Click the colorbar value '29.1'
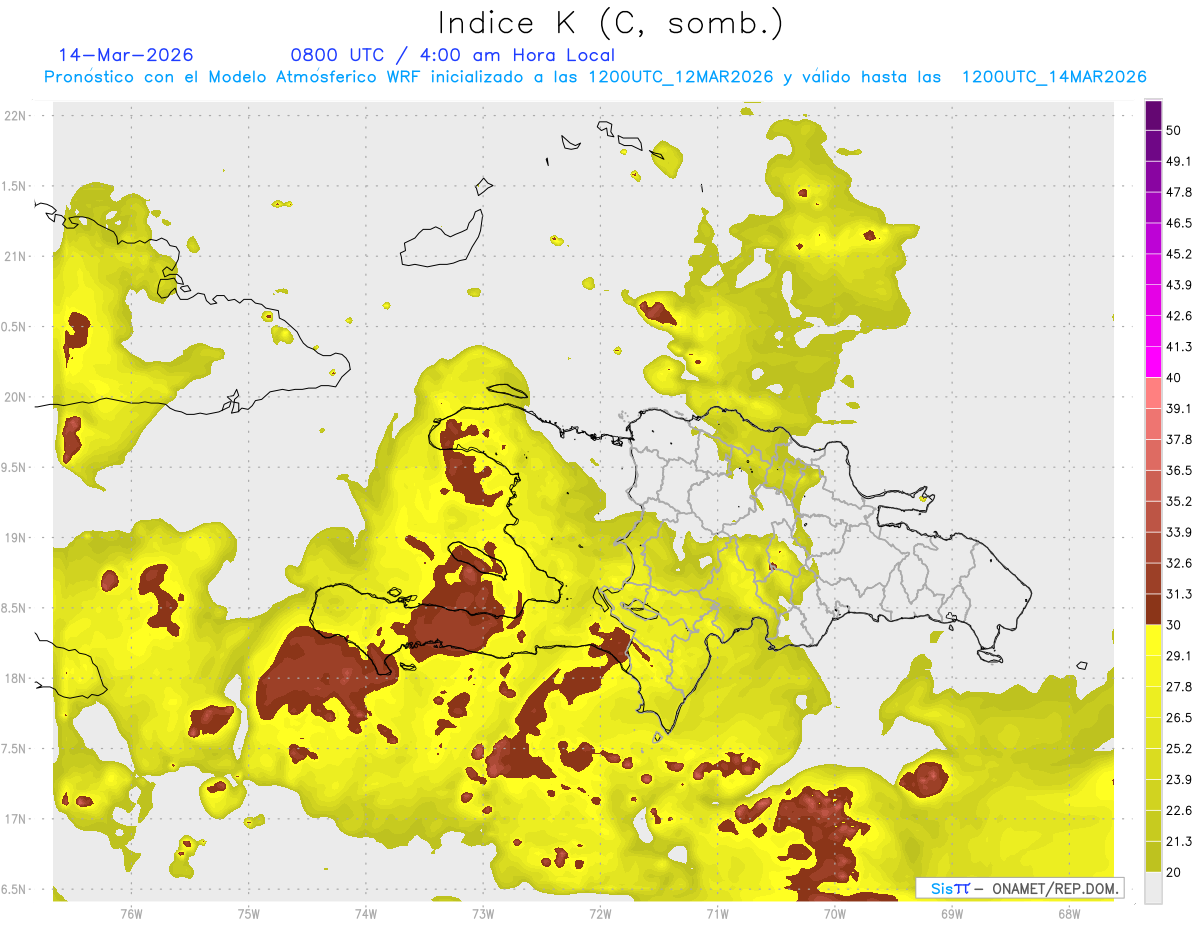The image size is (1200, 927). pos(1179,657)
